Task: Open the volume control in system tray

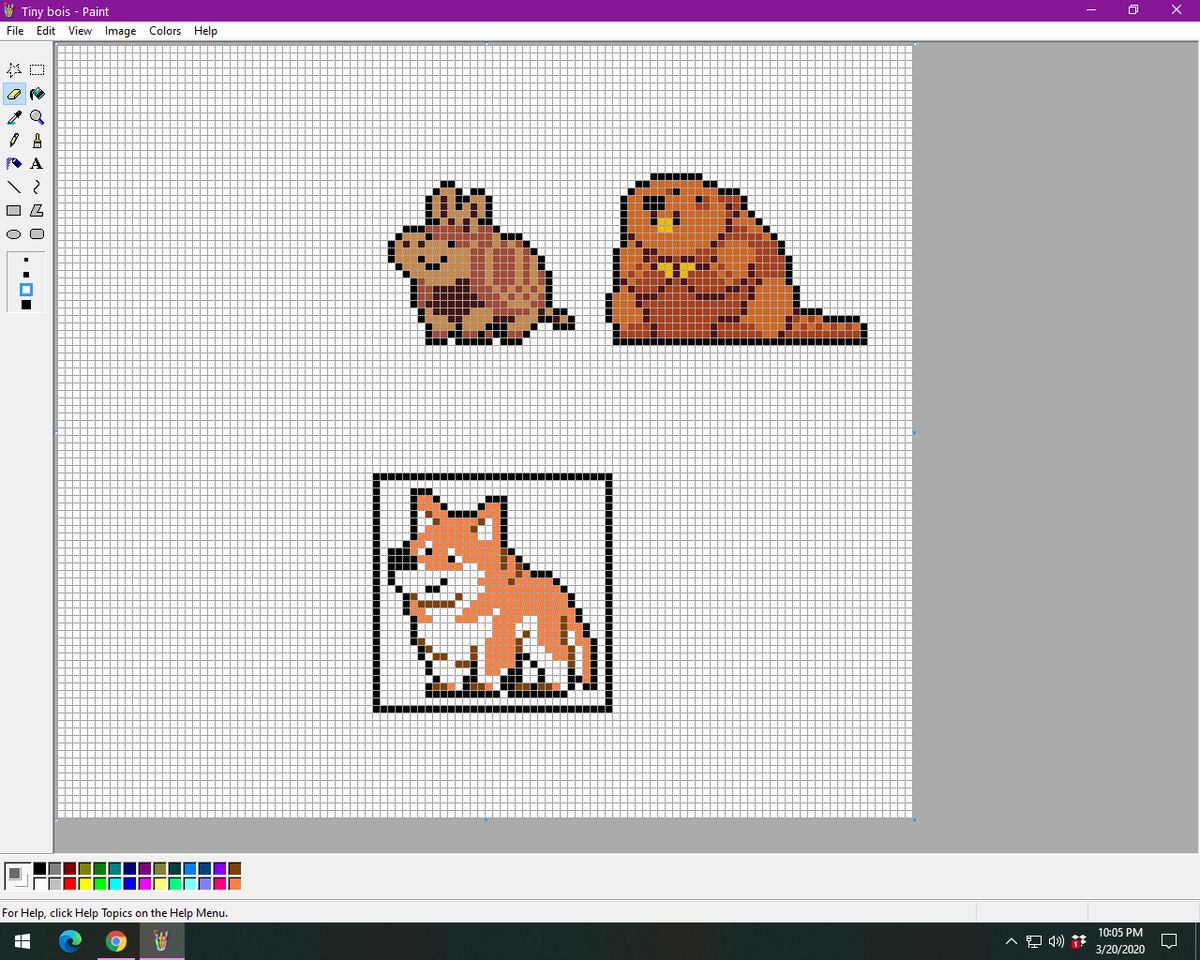Action: [x=1057, y=941]
